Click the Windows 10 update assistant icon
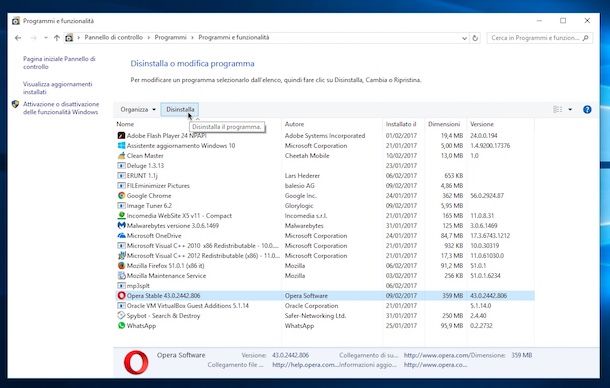 [121, 146]
